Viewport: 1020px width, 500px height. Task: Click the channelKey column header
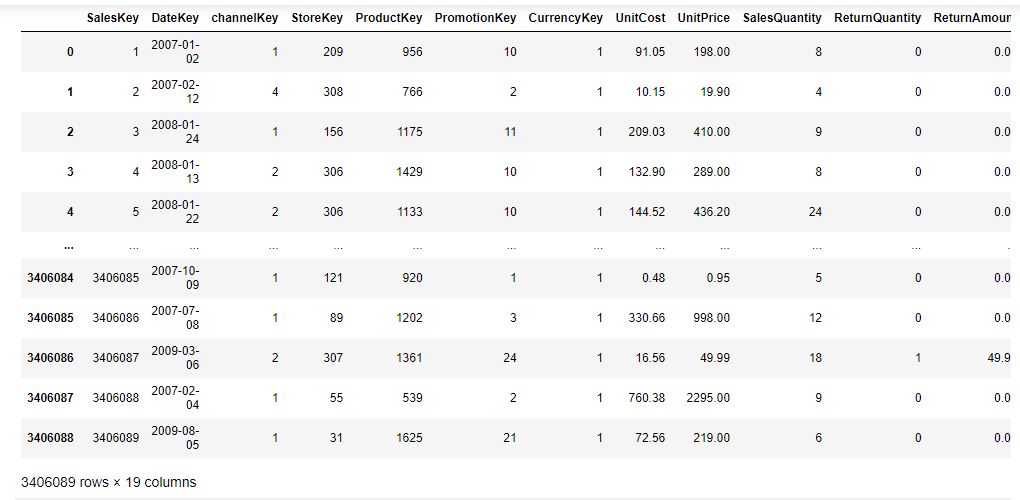(245, 18)
